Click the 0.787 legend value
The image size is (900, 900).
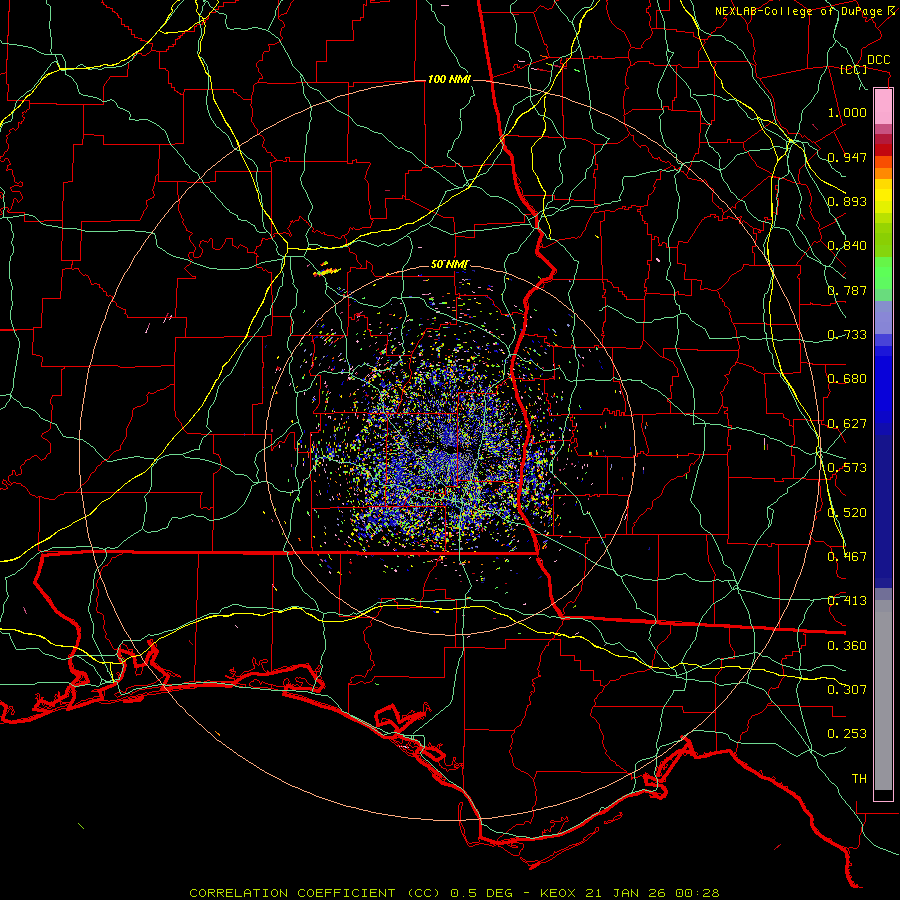pyautogui.click(x=847, y=290)
